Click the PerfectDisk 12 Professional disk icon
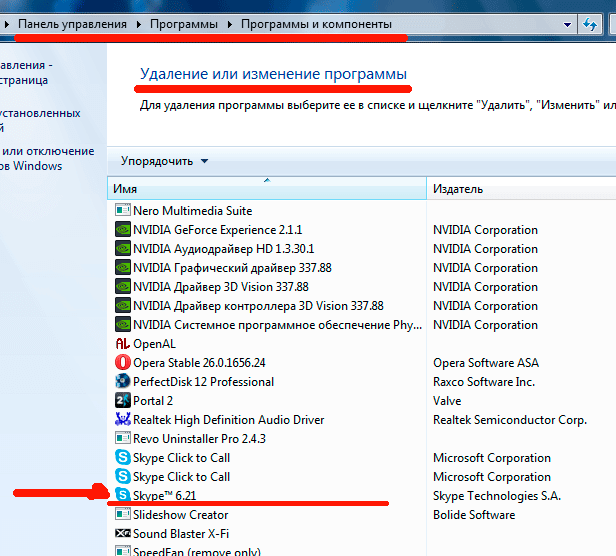The image size is (616, 556). coord(123,382)
